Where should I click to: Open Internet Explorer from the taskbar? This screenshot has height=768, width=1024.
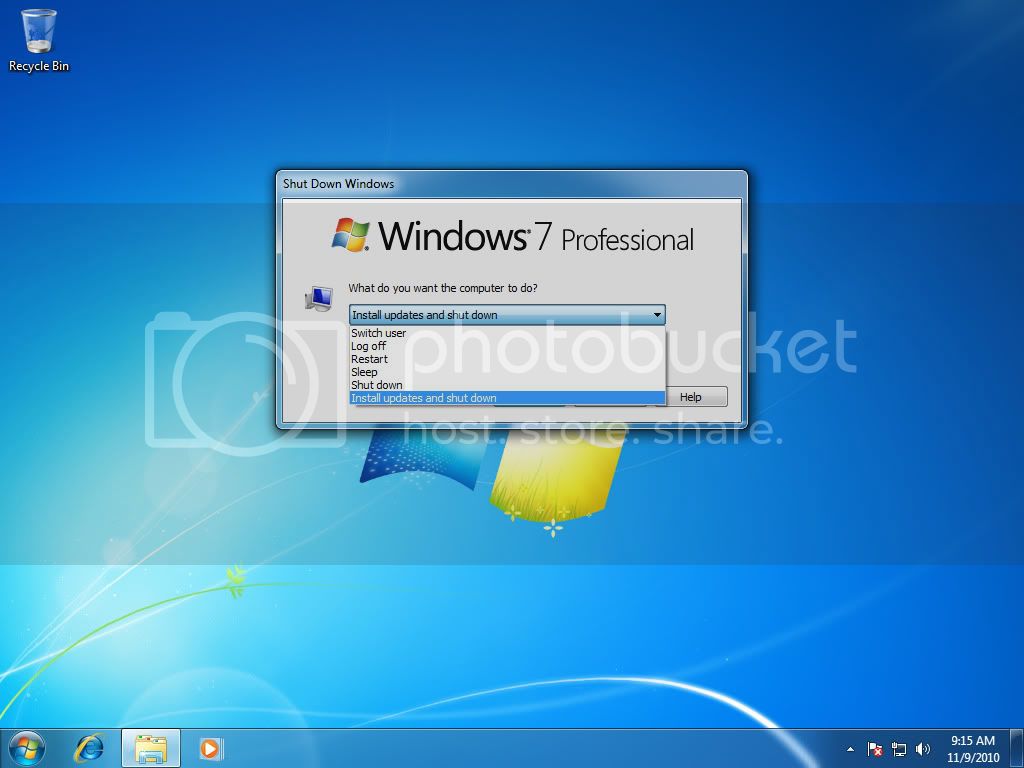[x=90, y=748]
